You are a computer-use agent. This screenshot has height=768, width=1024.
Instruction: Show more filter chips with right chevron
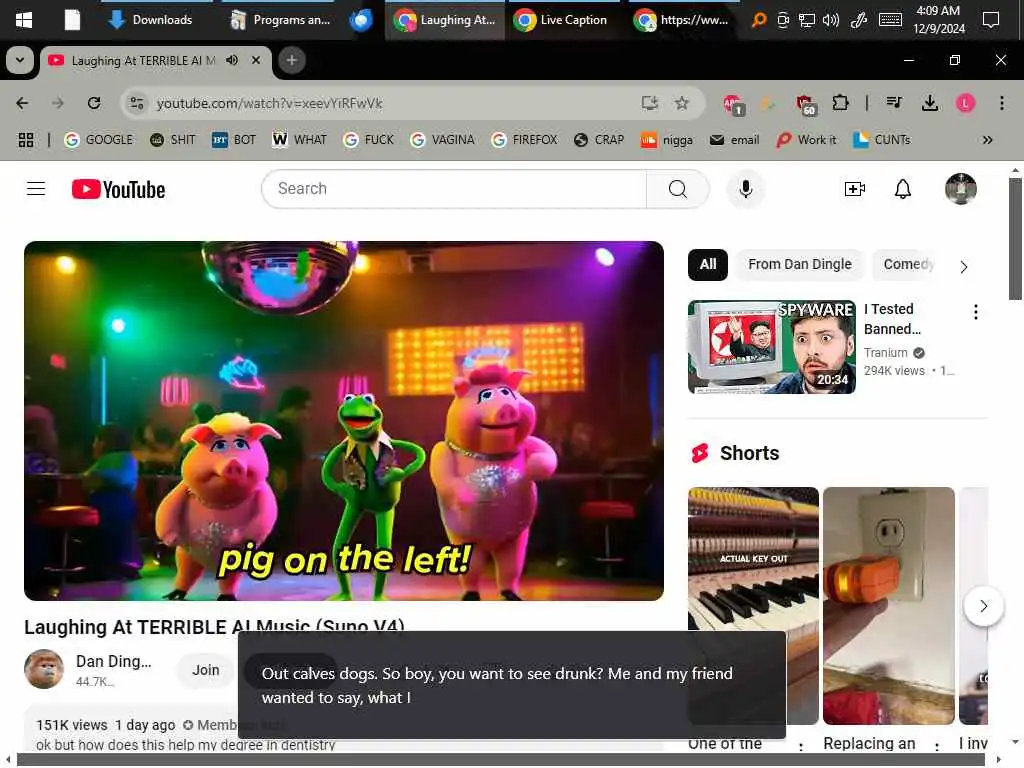(963, 266)
